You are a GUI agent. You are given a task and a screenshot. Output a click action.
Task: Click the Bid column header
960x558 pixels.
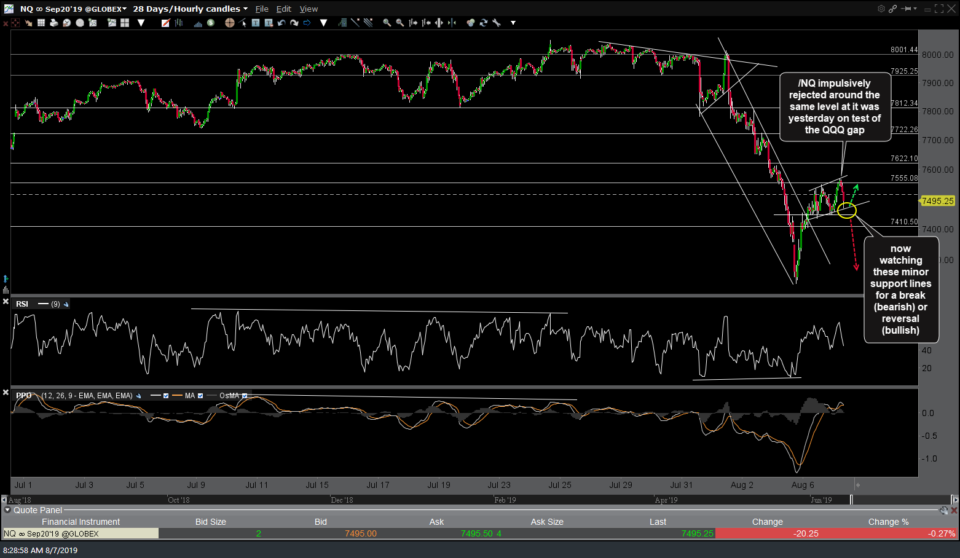(x=320, y=522)
